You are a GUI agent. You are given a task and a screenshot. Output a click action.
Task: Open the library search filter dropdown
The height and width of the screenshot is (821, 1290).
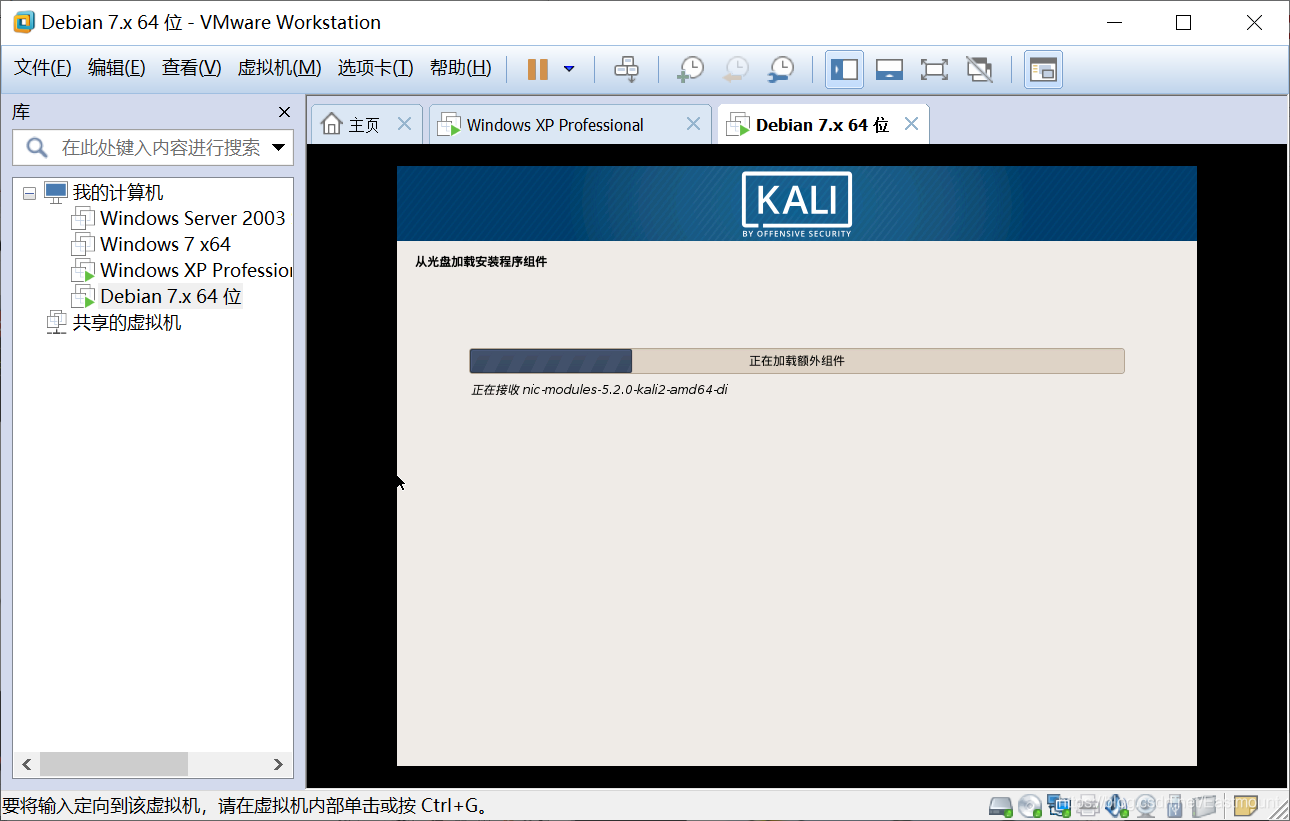click(x=278, y=148)
